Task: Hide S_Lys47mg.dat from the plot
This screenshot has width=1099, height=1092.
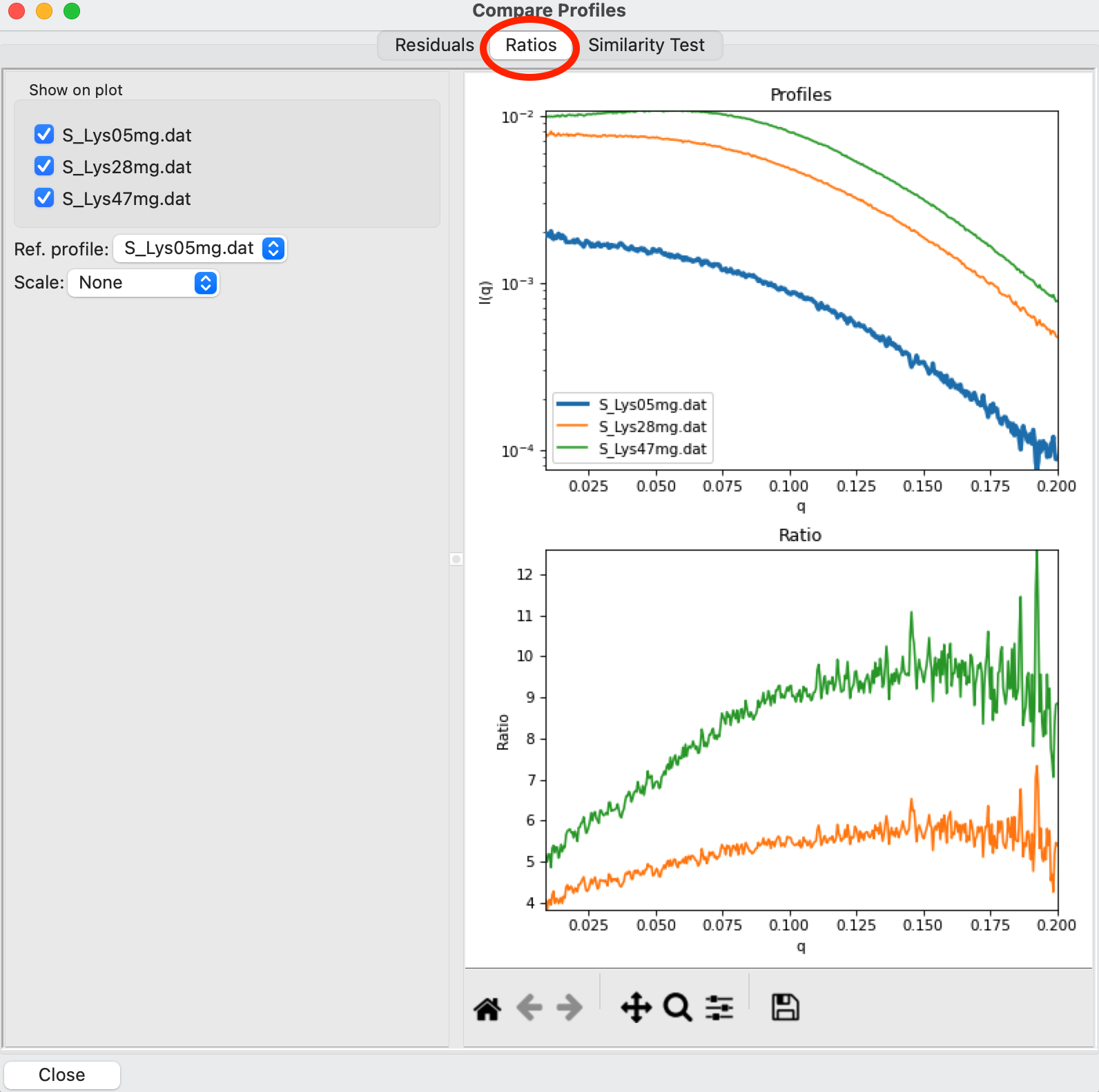Action: click(44, 198)
